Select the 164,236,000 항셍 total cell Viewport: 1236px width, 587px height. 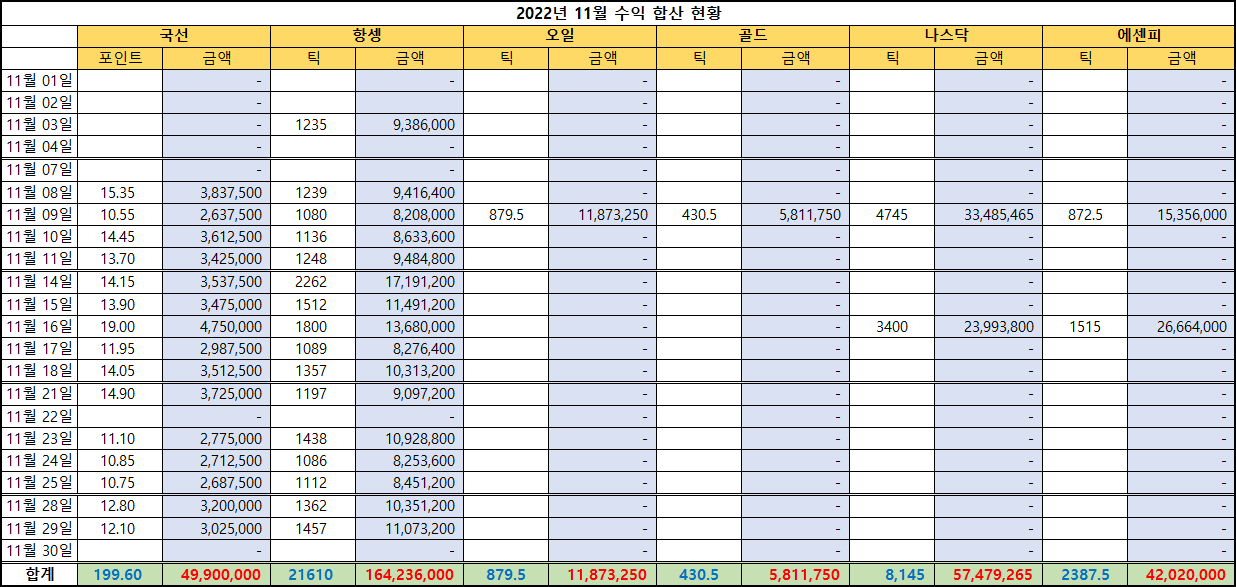(x=409, y=574)
